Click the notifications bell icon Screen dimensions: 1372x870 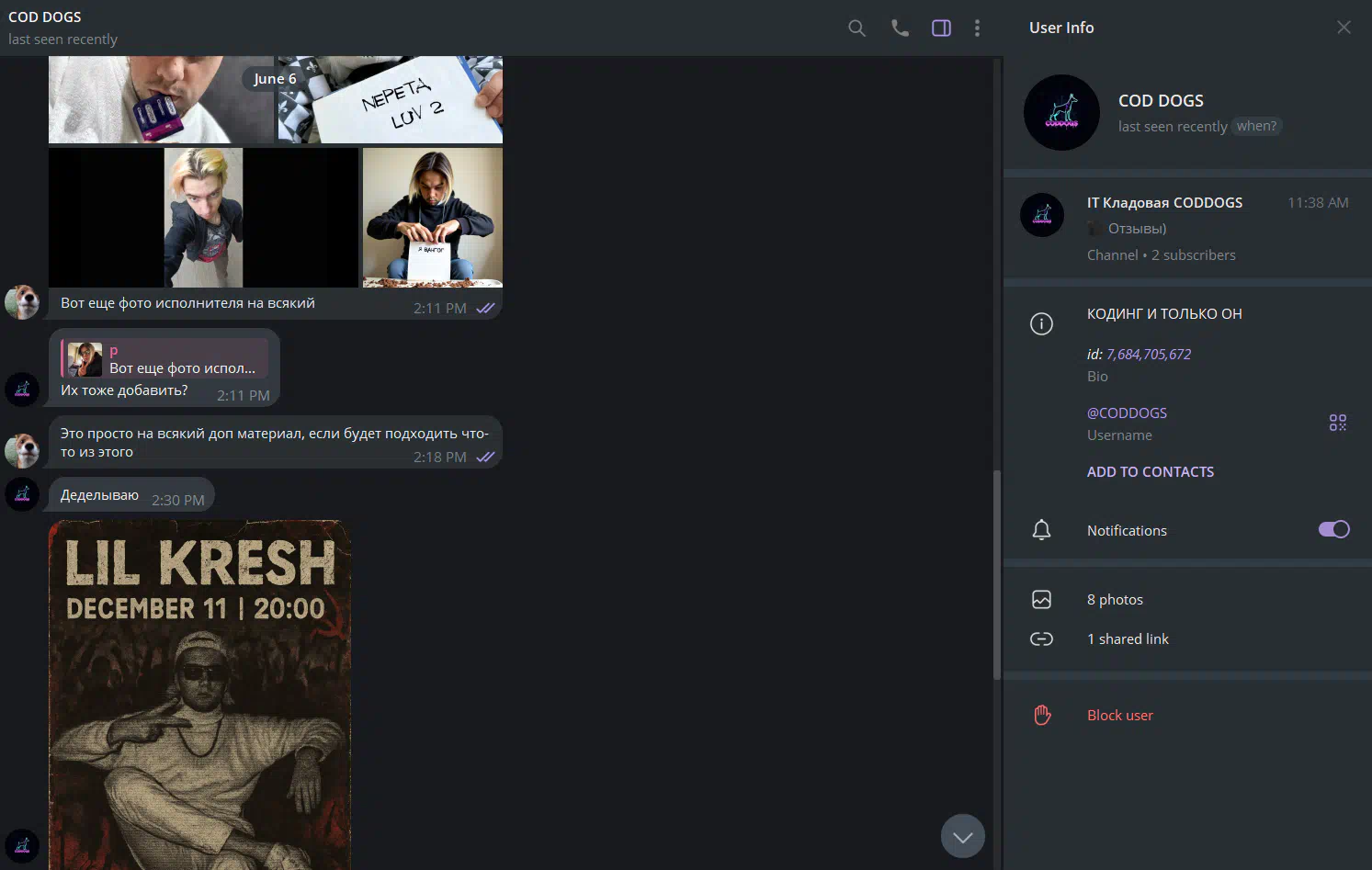coord(1041,530)
